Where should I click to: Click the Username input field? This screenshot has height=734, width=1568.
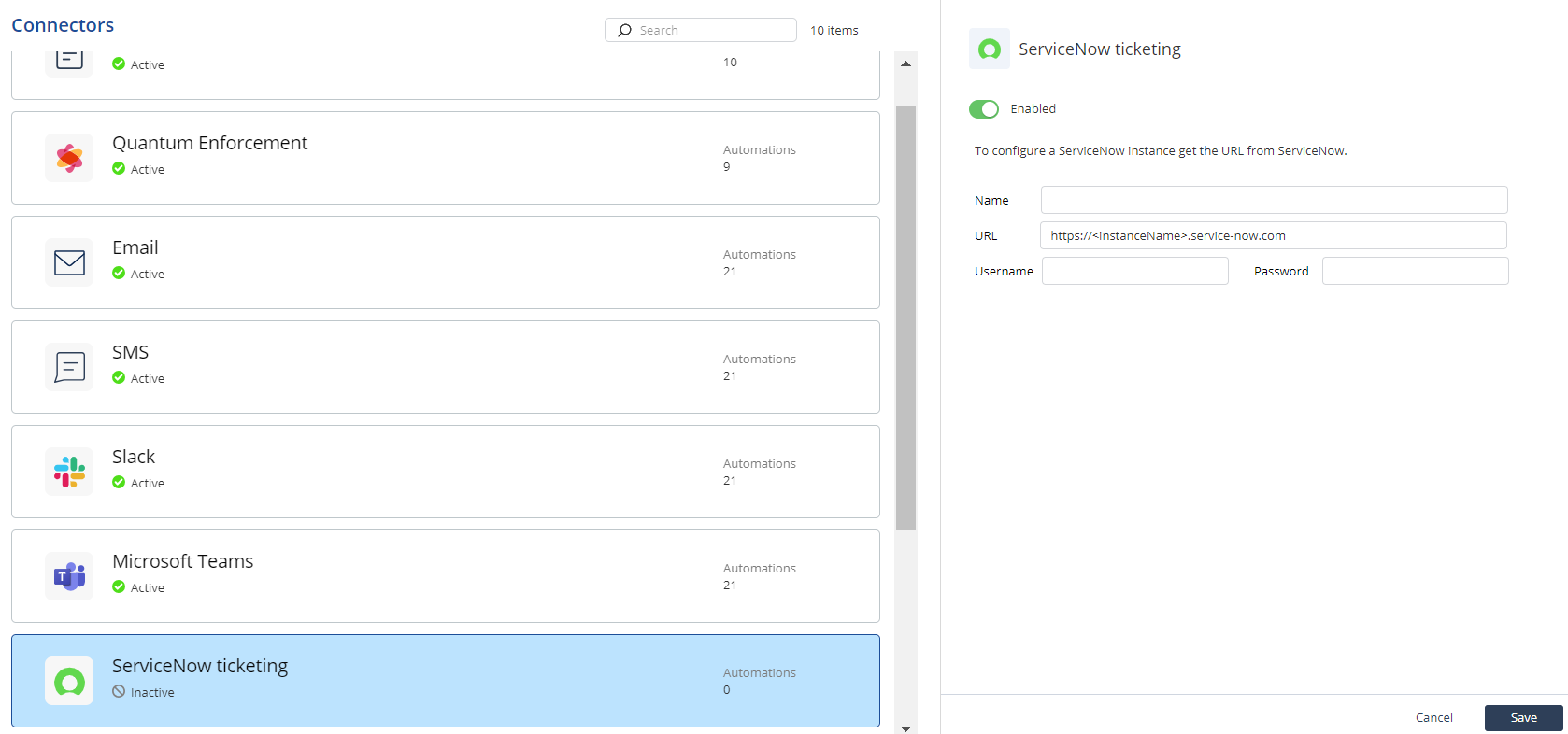click(1135, 271)
